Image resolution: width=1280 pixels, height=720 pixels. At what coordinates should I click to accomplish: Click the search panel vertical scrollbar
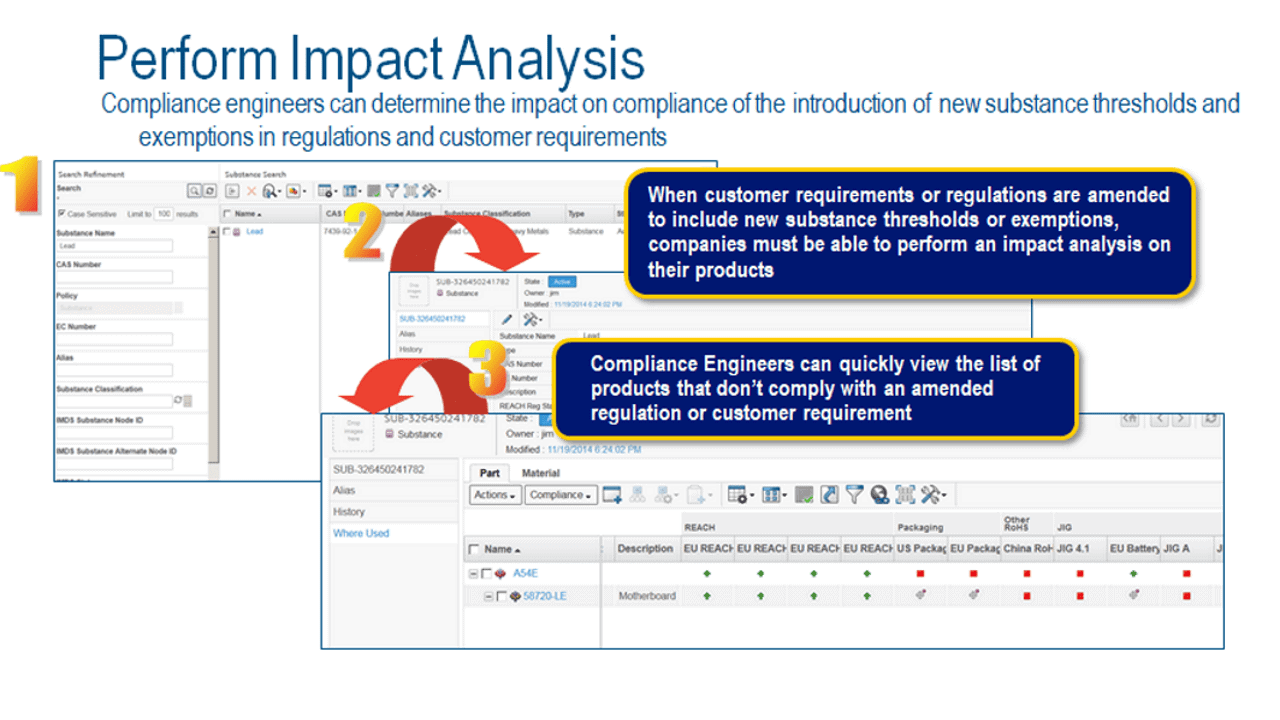tap(213, 345)
